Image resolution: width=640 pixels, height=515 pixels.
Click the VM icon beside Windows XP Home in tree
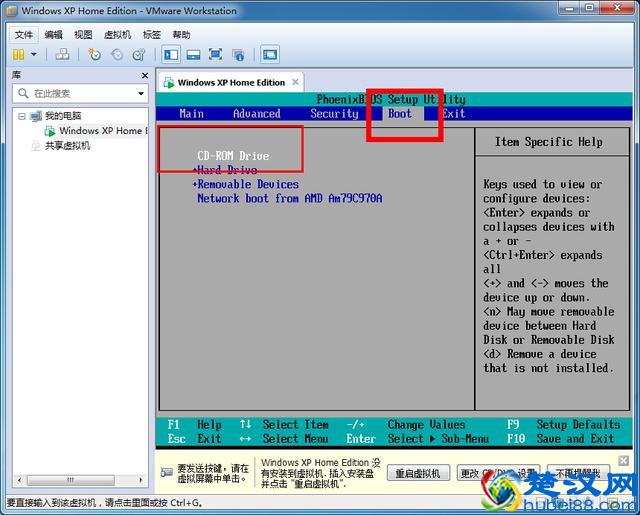[x=49, y=131]
